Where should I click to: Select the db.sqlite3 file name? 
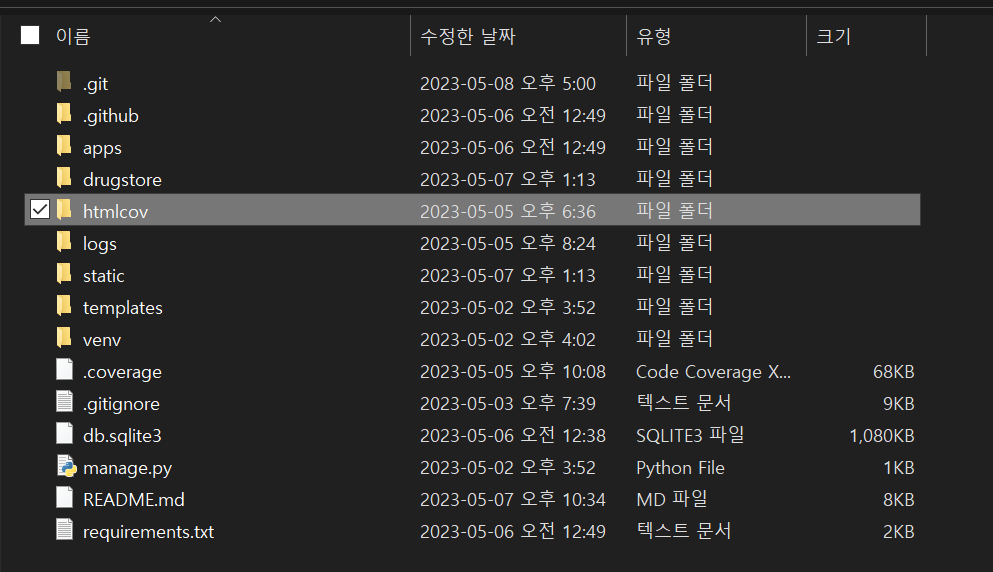click(x=122, y=436)
